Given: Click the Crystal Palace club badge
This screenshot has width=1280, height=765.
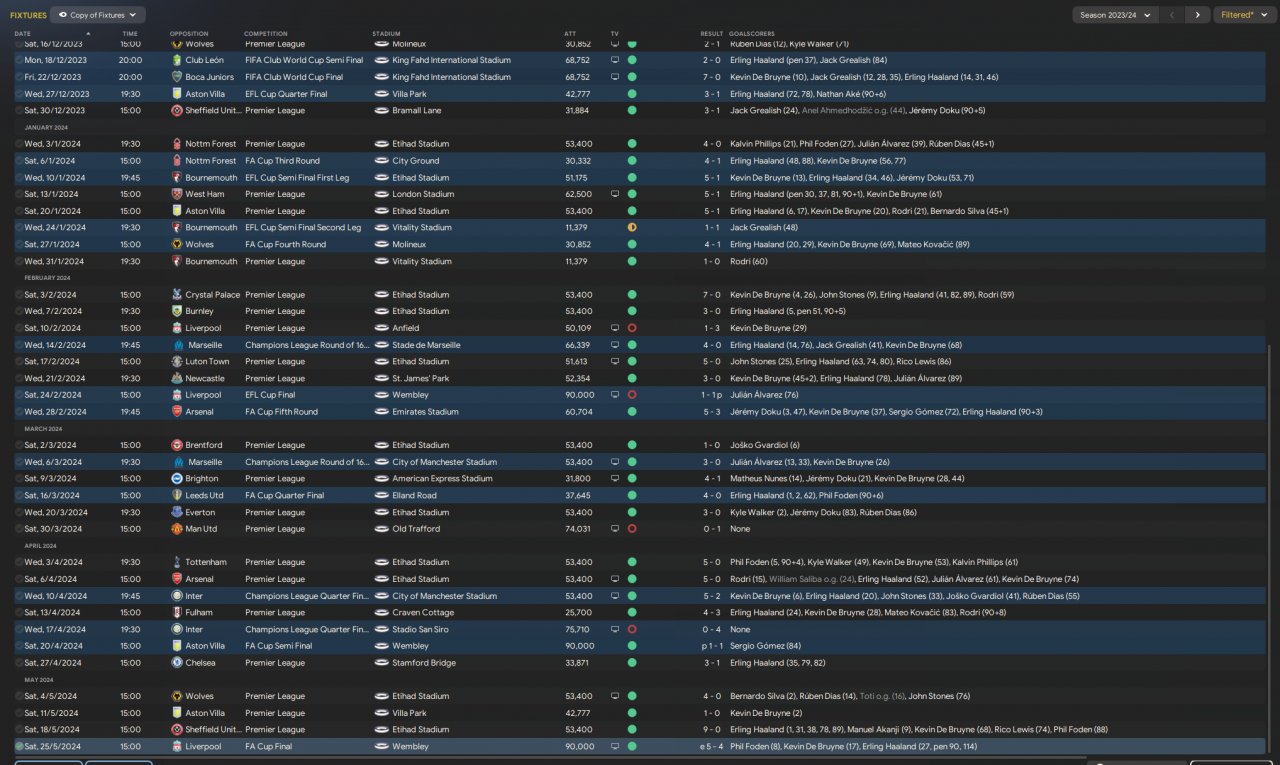Looking at the screenshot, I should coord(177,295).
